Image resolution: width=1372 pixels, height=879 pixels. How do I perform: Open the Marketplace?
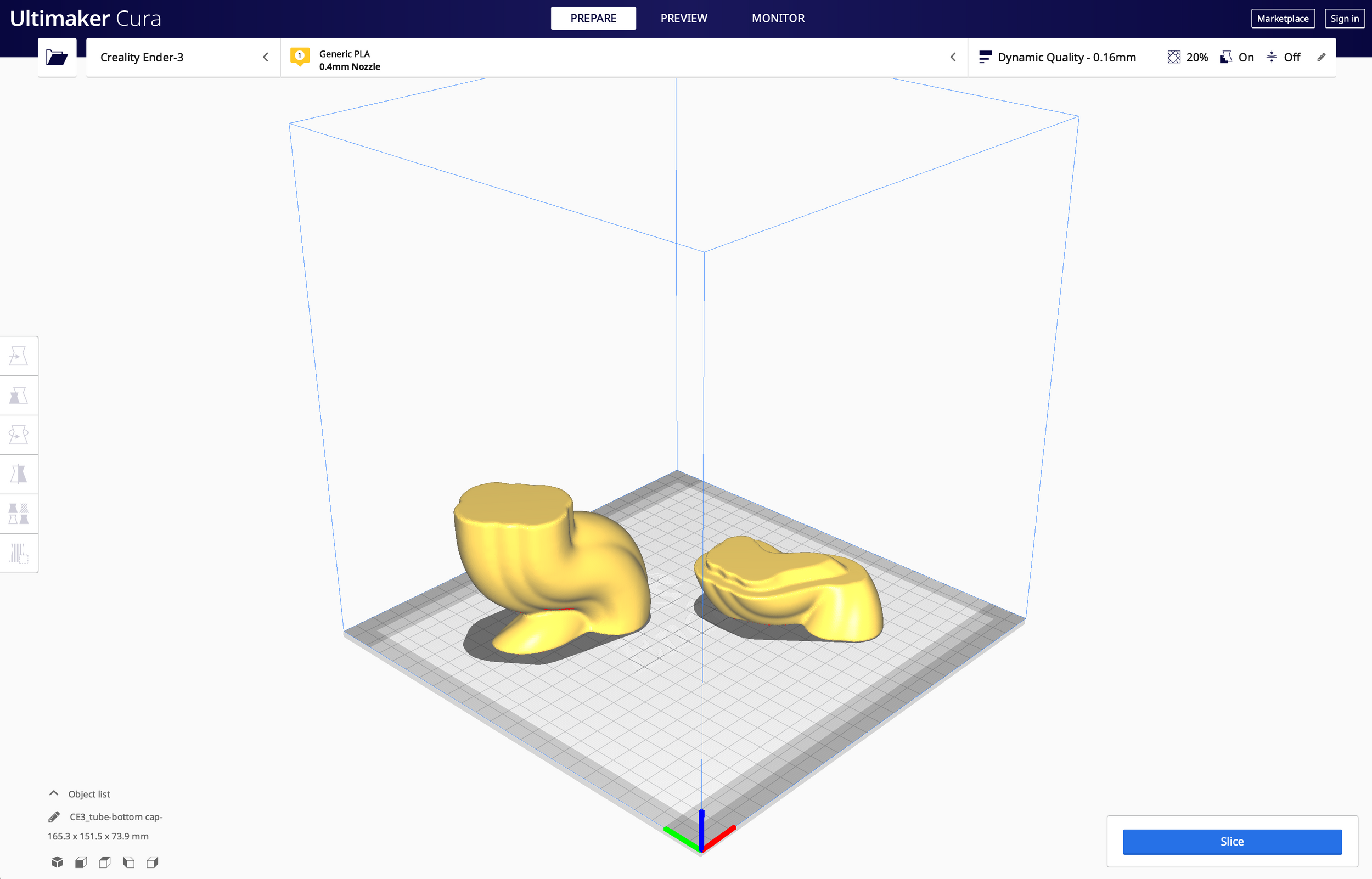(1283, 18)
